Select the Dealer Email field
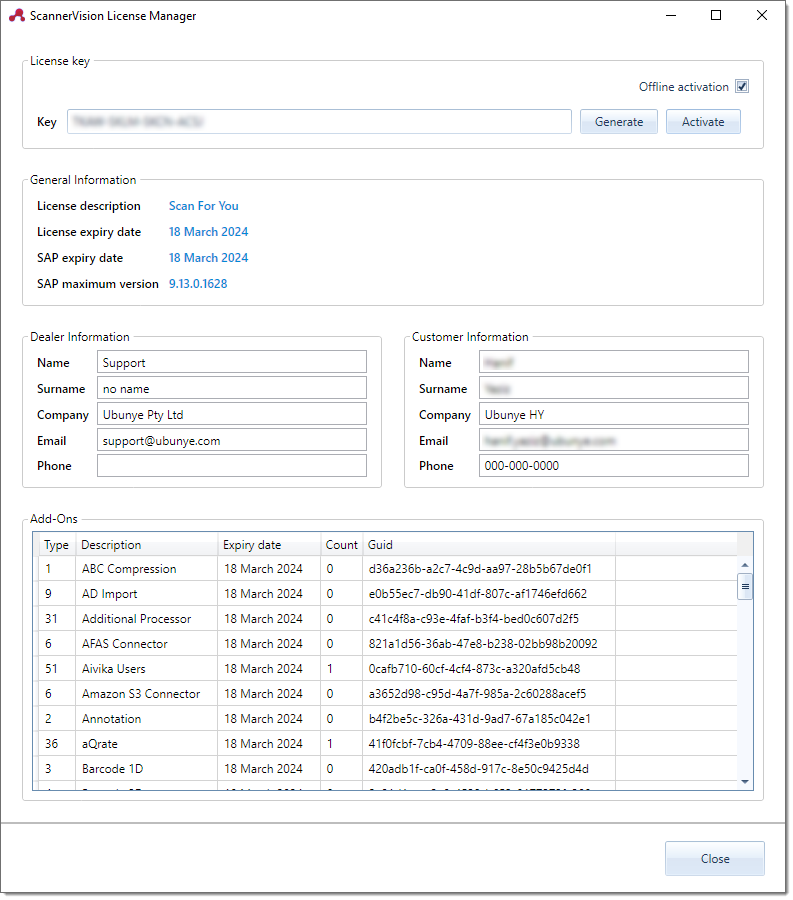The height and width of the screenshot is (900, 793). (232, 440)
